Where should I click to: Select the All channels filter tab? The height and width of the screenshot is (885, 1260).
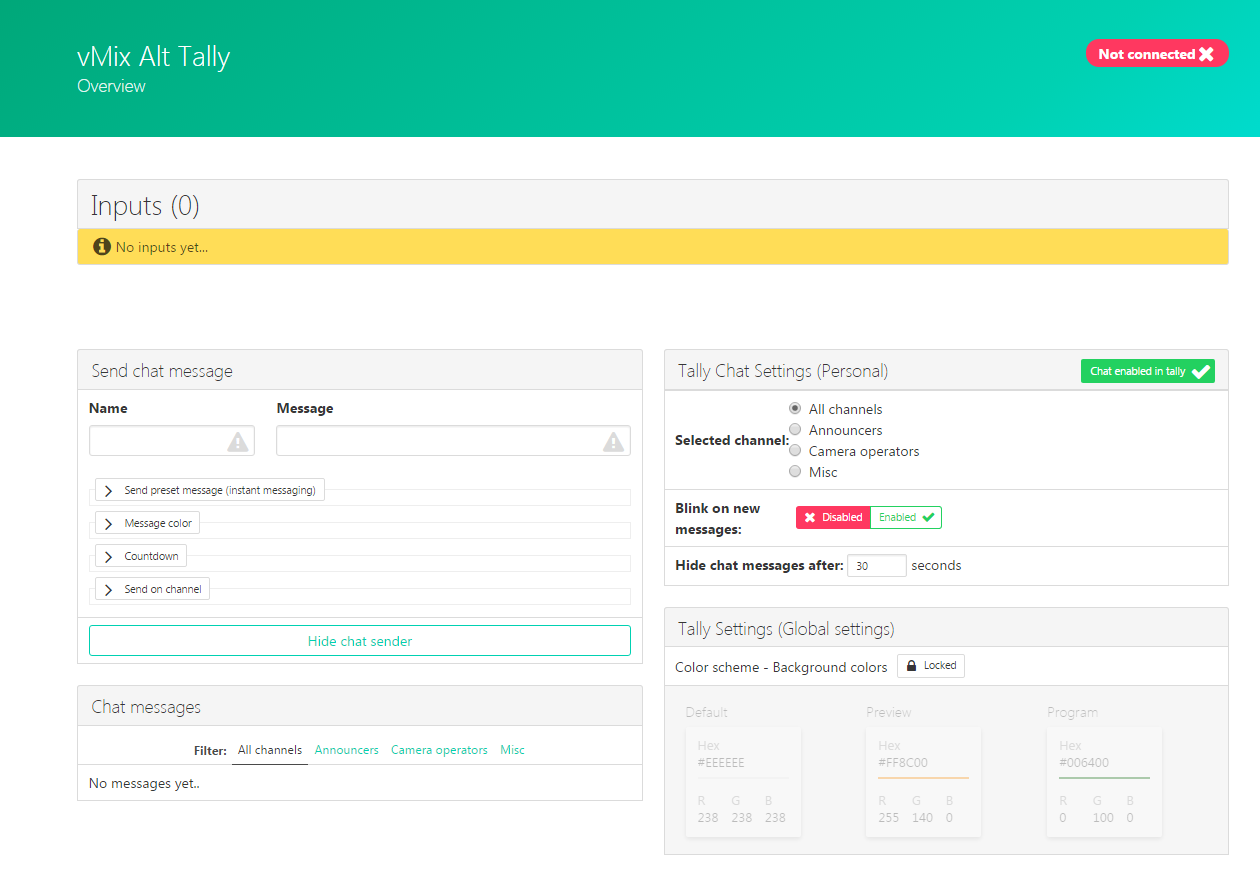(x=270, y=750)
